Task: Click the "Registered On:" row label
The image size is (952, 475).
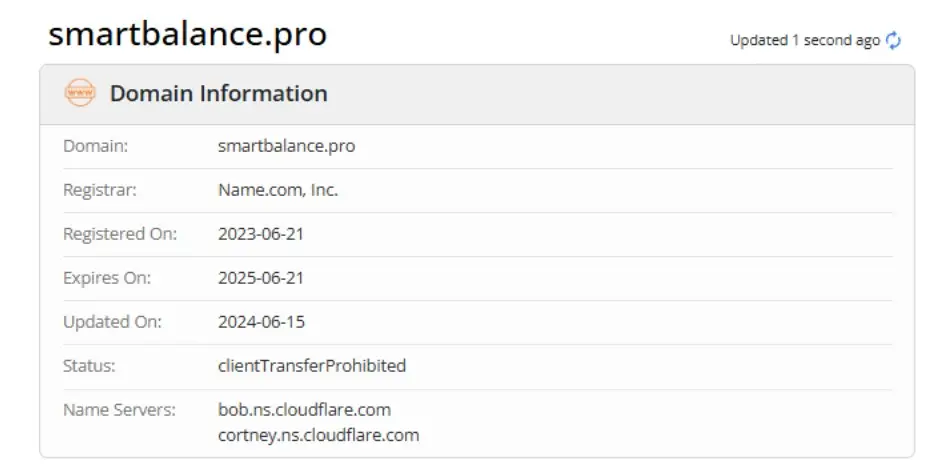Action: [x=120, y=234]
